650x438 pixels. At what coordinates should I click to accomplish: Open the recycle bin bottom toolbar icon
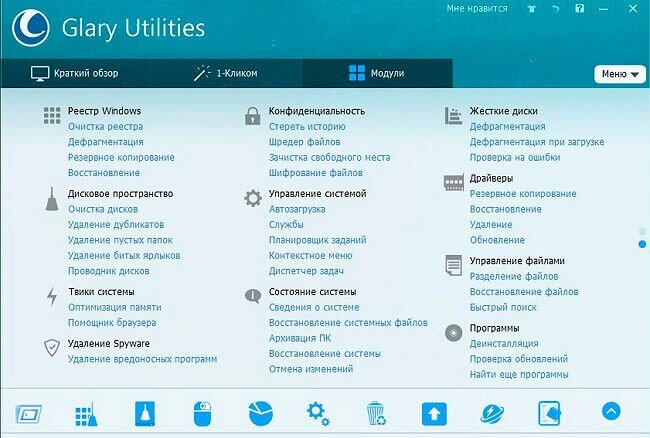376,414
